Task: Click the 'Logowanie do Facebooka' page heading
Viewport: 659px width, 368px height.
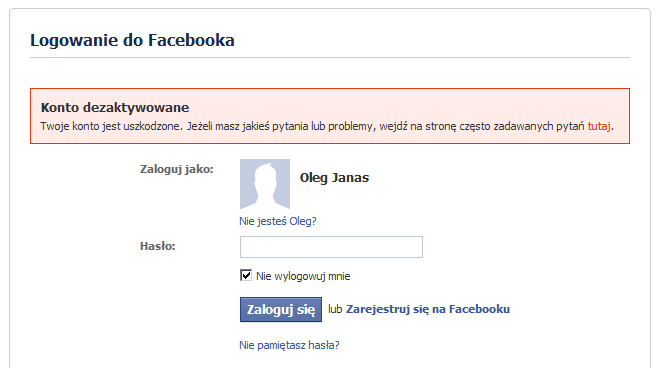Action: (x=132, y=40)
